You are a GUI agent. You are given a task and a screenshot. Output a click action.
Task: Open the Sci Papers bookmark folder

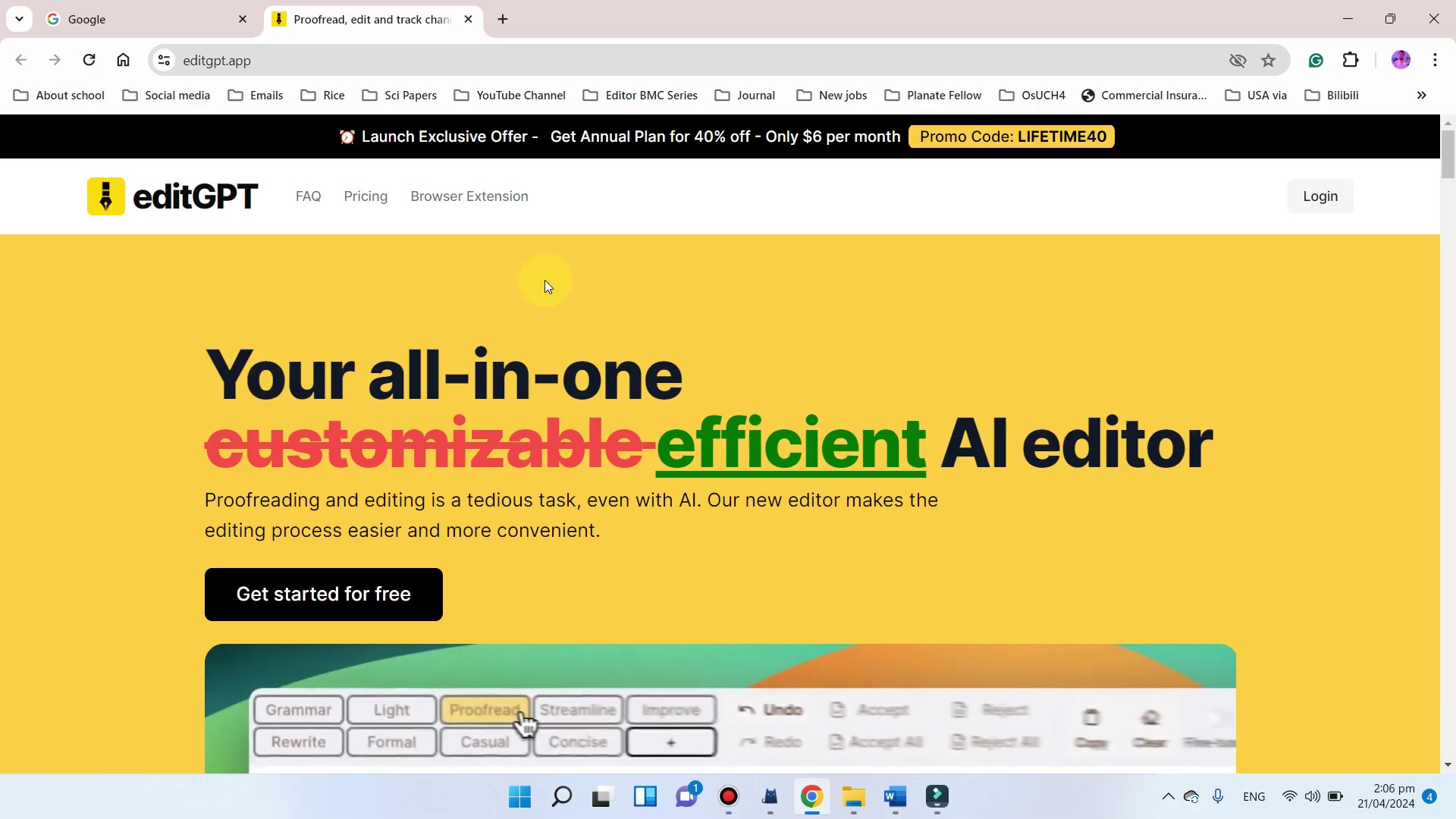tap(400, 96)
